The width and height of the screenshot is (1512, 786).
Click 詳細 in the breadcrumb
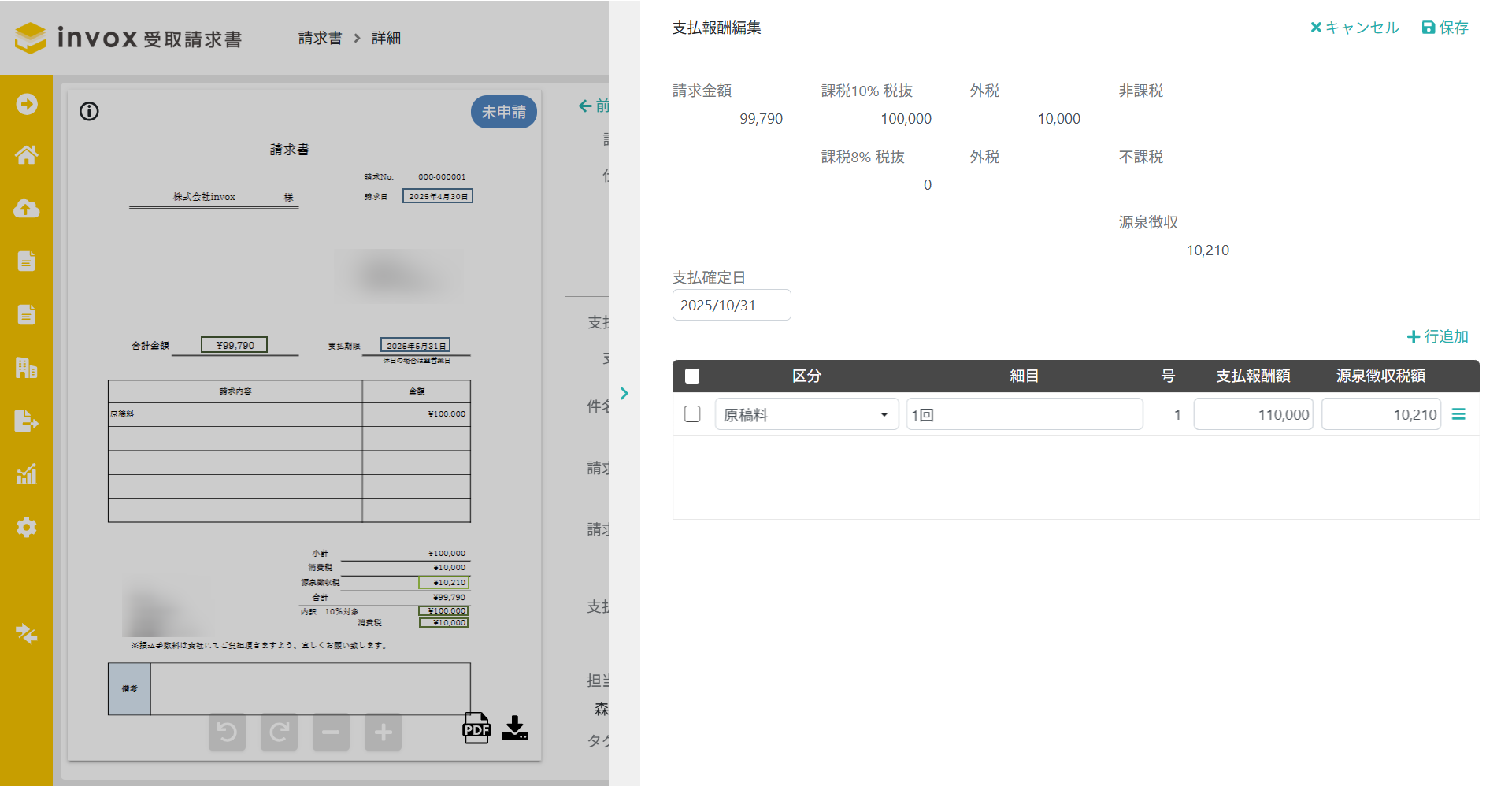(x=386, y=38)
